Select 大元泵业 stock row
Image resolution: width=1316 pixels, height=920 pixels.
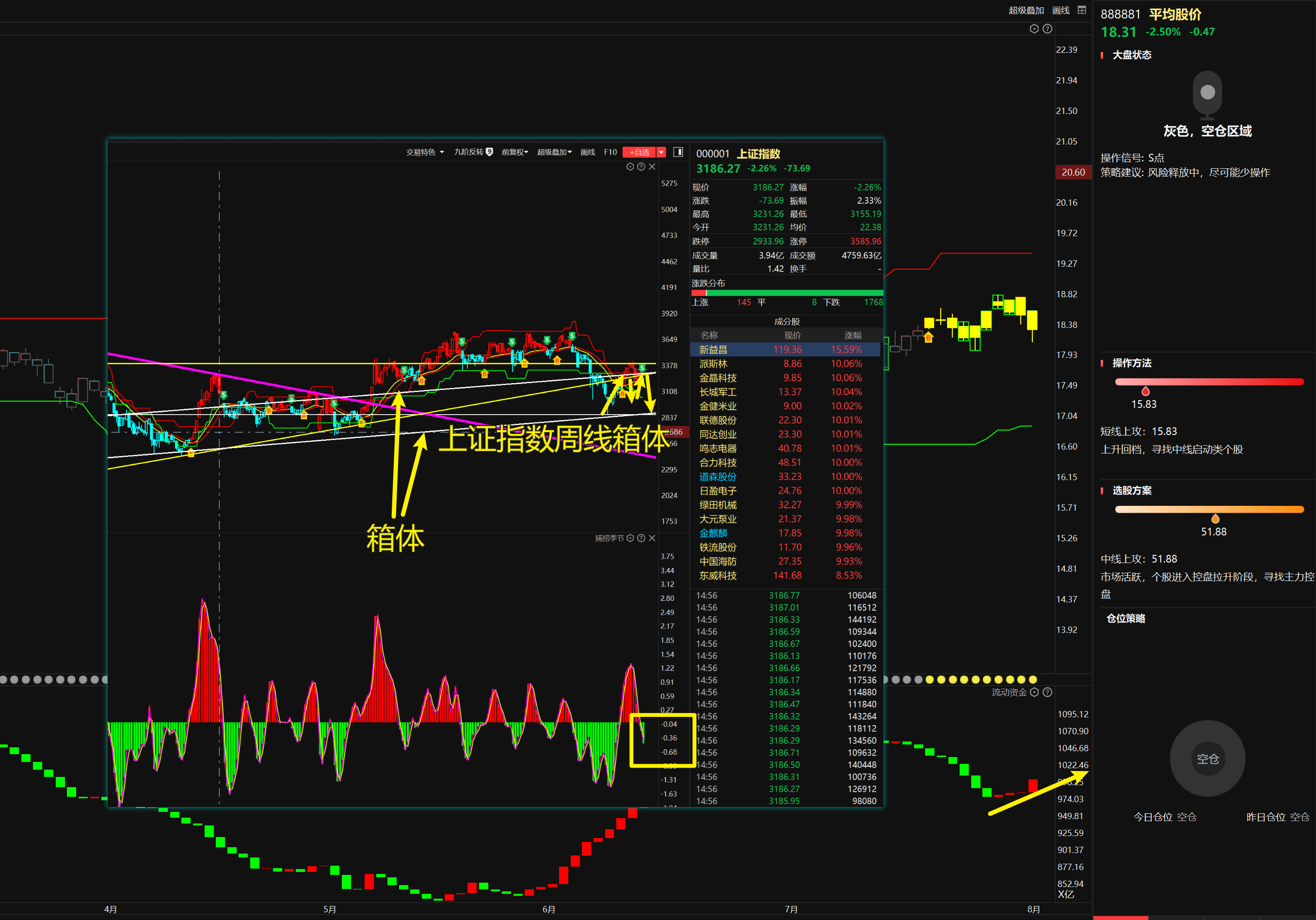pyautogui.click(x=785, y=519)
